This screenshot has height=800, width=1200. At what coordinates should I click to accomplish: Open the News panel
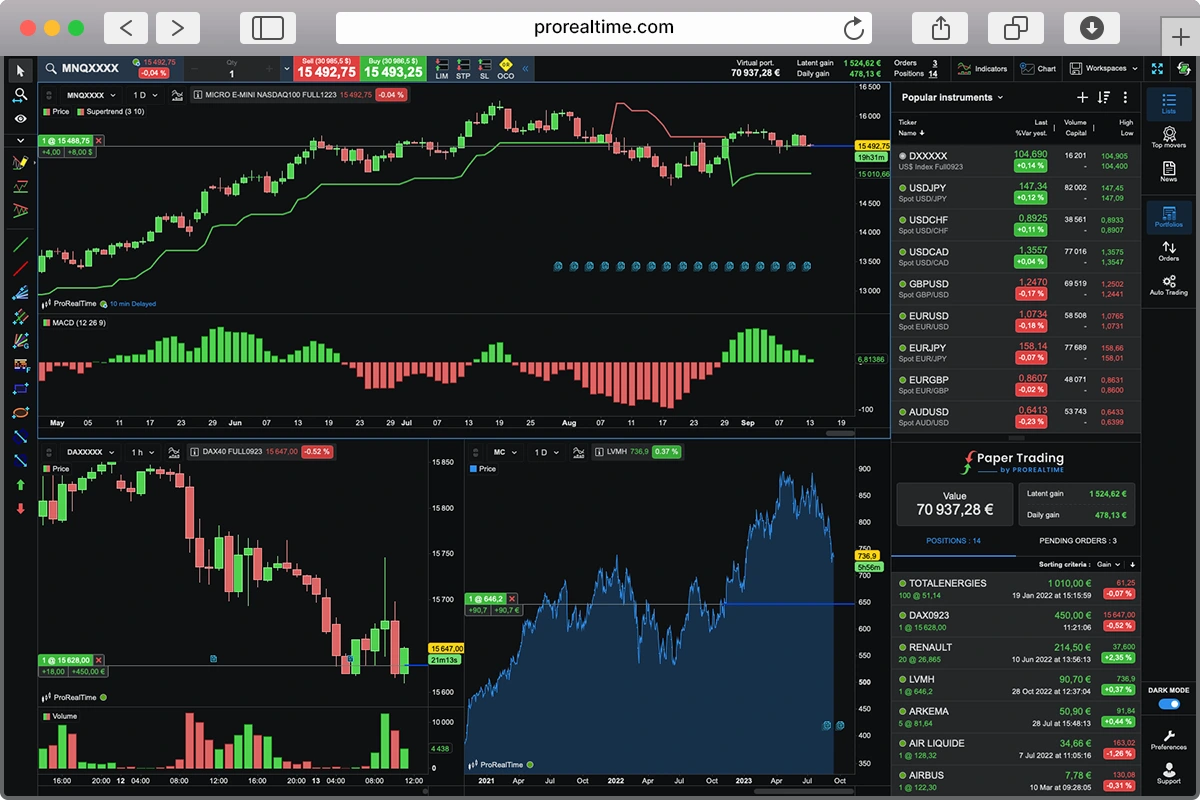coord(1168,172)
